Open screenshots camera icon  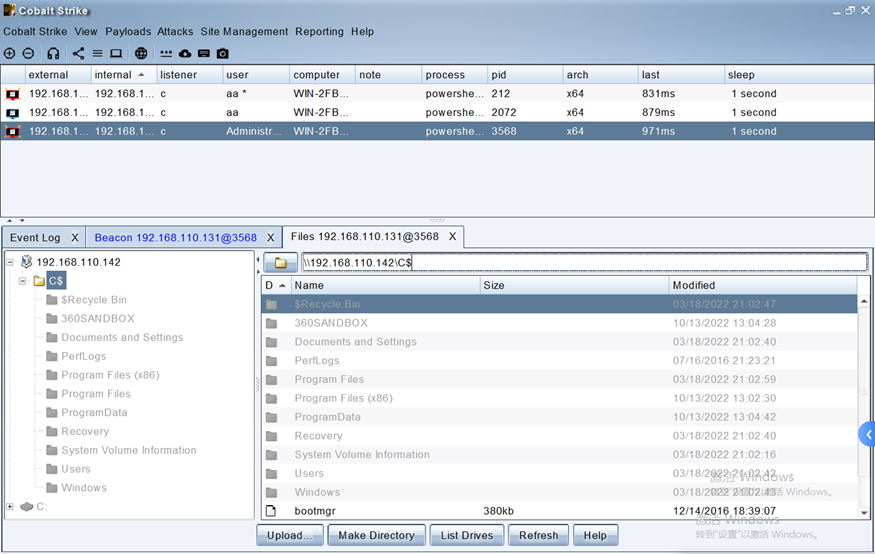coord(223,54)
